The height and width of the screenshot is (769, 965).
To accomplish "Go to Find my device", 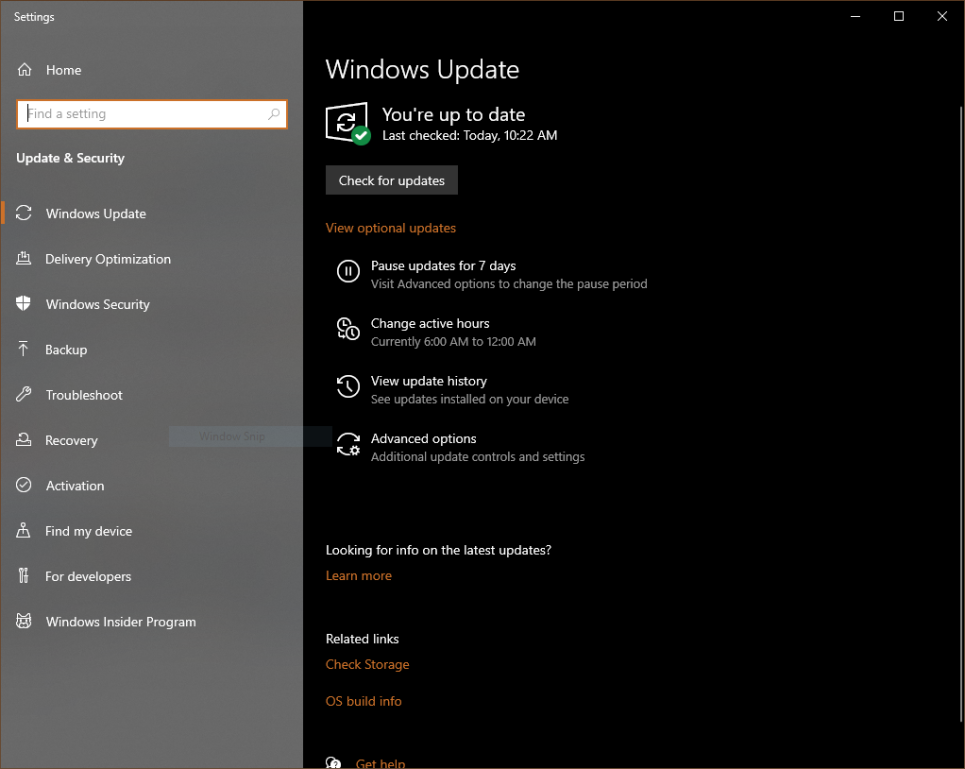I will pyautogui.click(x=88, y=531).
